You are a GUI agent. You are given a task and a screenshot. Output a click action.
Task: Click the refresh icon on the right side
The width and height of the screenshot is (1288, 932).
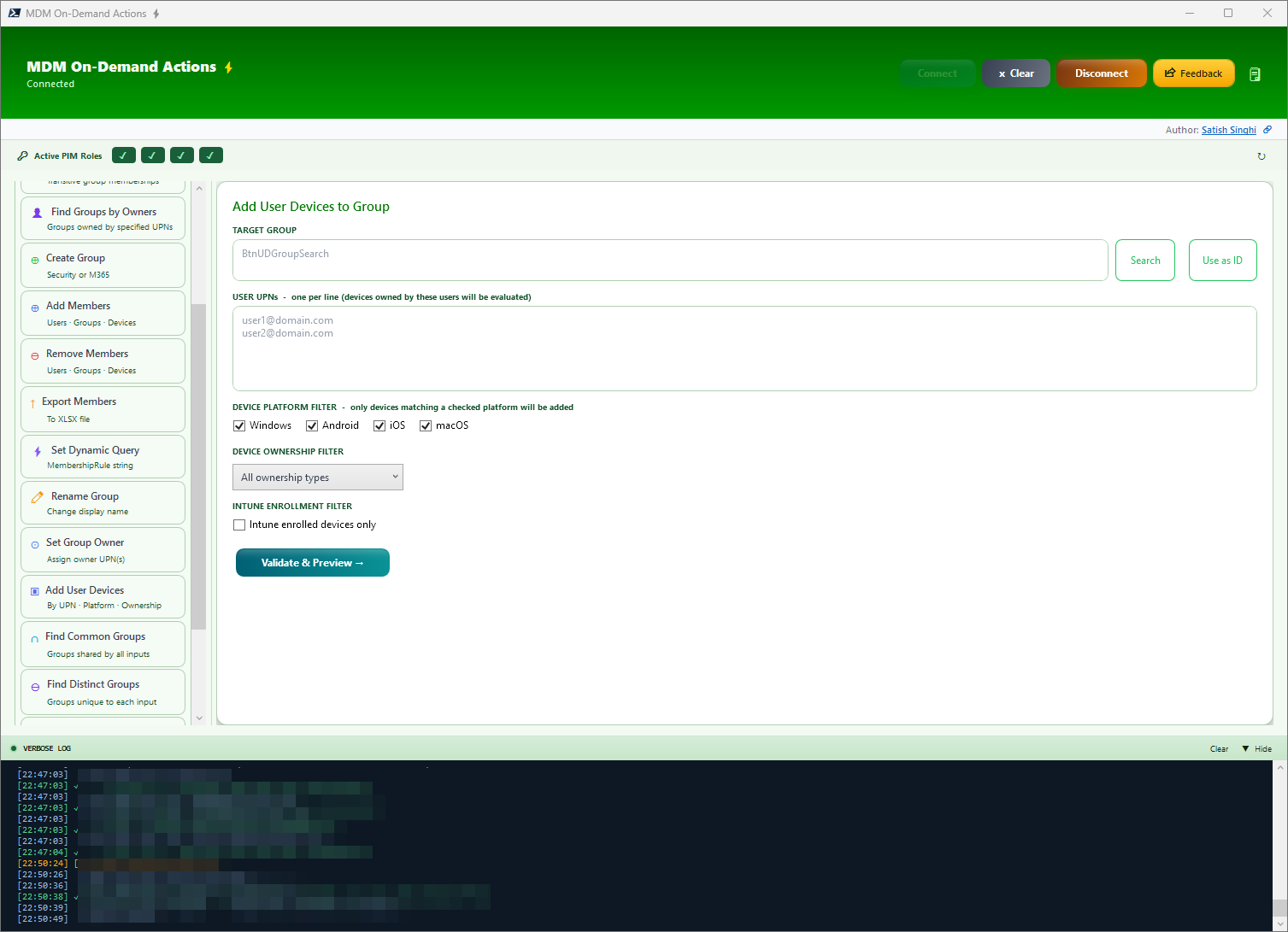click(x=1262, y=156)
